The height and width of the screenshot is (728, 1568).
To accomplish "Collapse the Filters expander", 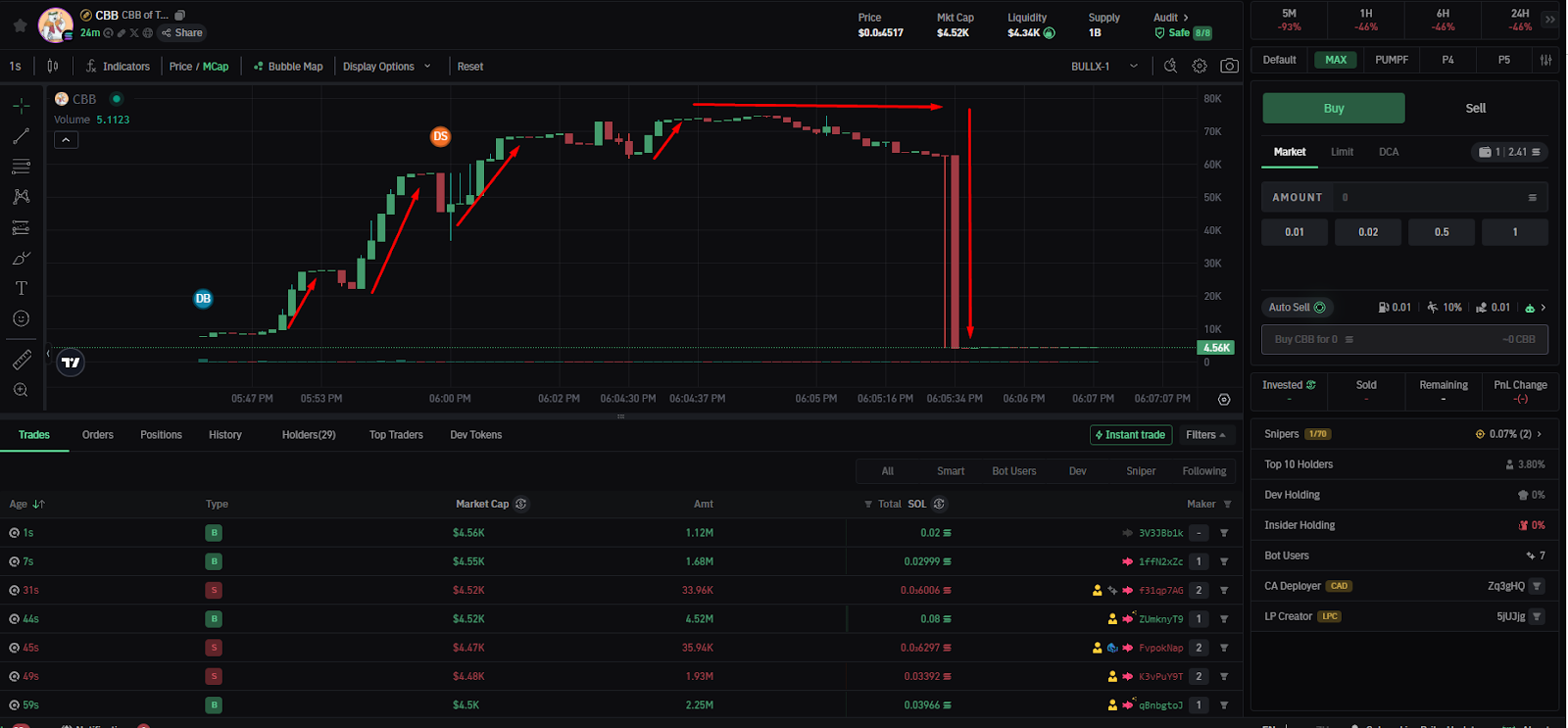I will 1205,435.
